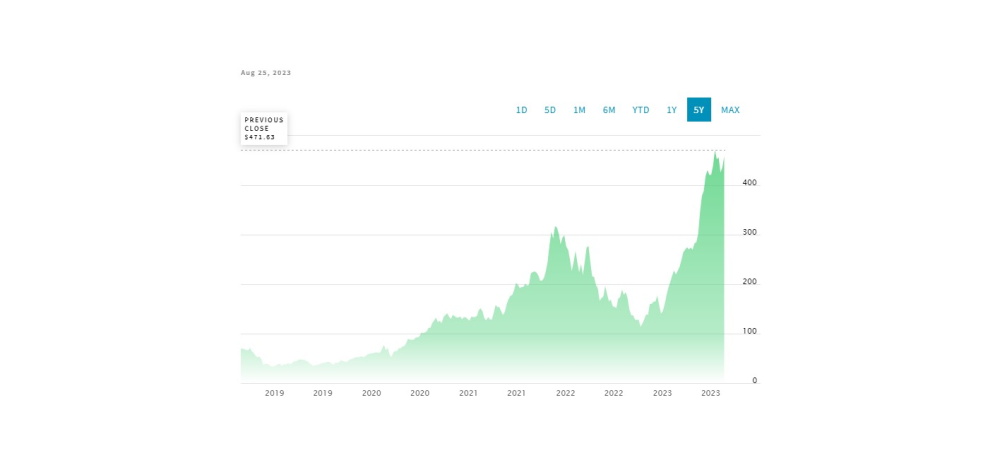1000x475 pixels.
Task: Click the Aug 25, 2023 date text
Action: coord(266,73)
